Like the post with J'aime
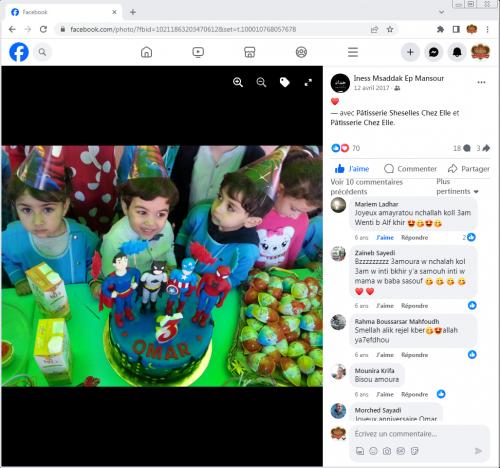500x468 pixels. pos(352,169)
